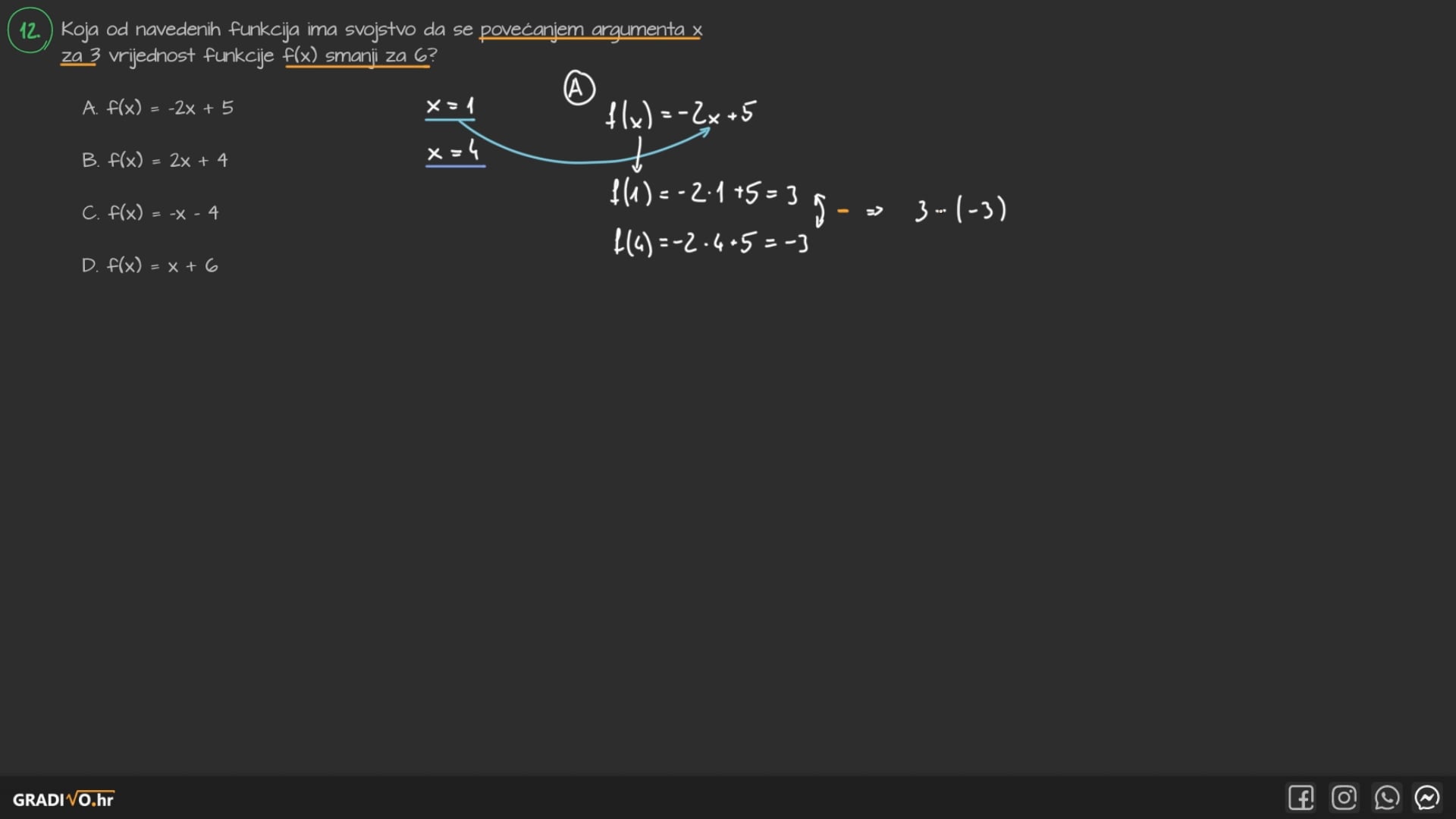Select answer A. f(x) = -2x + 5

[x=158, y=108]
